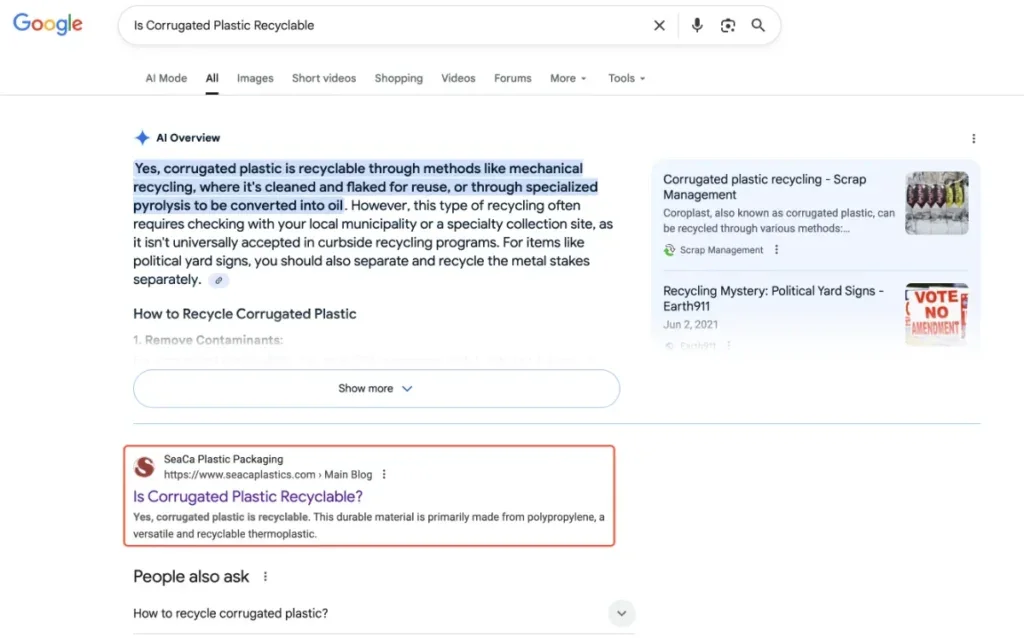Viewport: 1024px width, 638px height.
Task: Open Corrugated plastic recycling Scrap Management article
Action: point(764,187)
